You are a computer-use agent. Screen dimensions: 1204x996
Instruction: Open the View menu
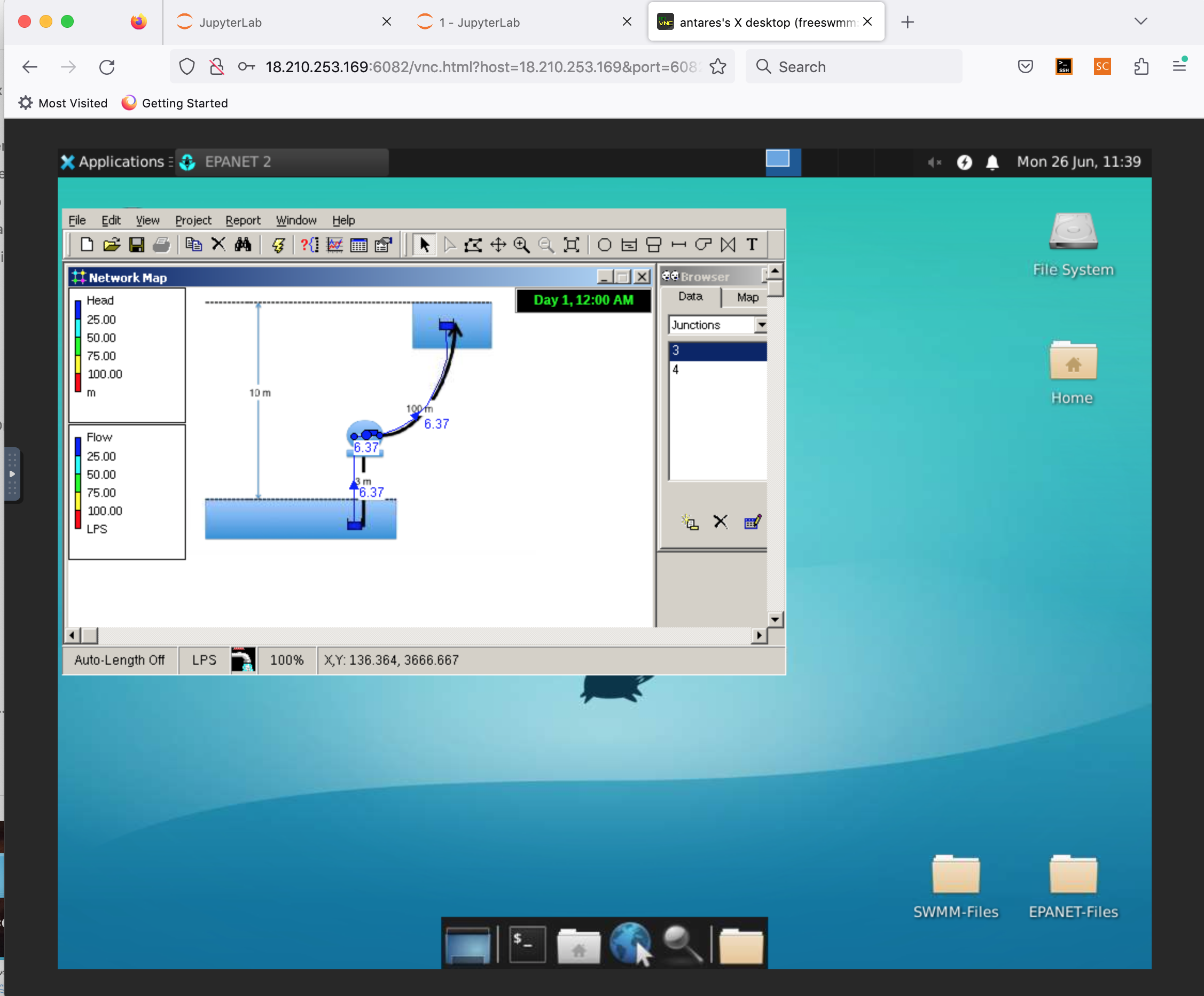147,220
